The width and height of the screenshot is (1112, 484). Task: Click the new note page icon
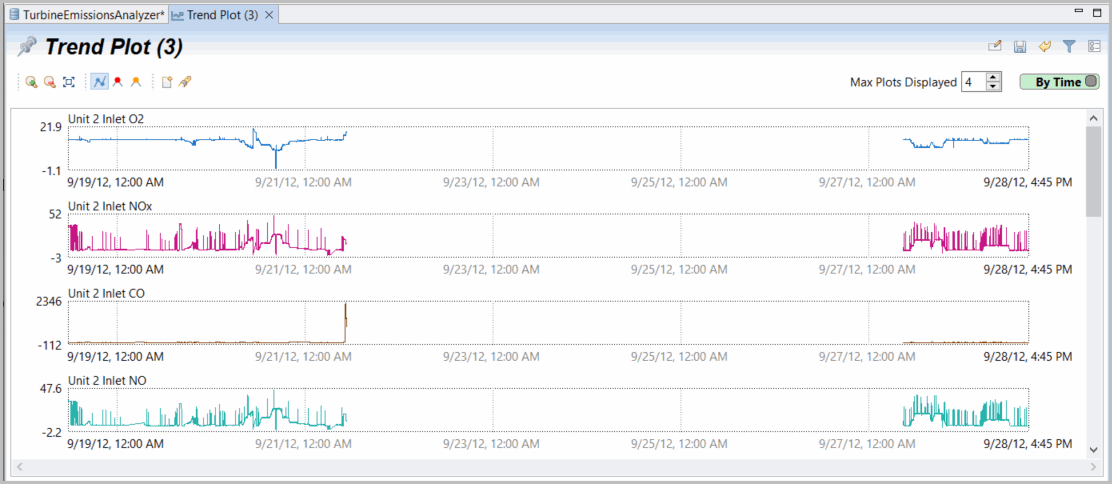(x=167, y=82)
